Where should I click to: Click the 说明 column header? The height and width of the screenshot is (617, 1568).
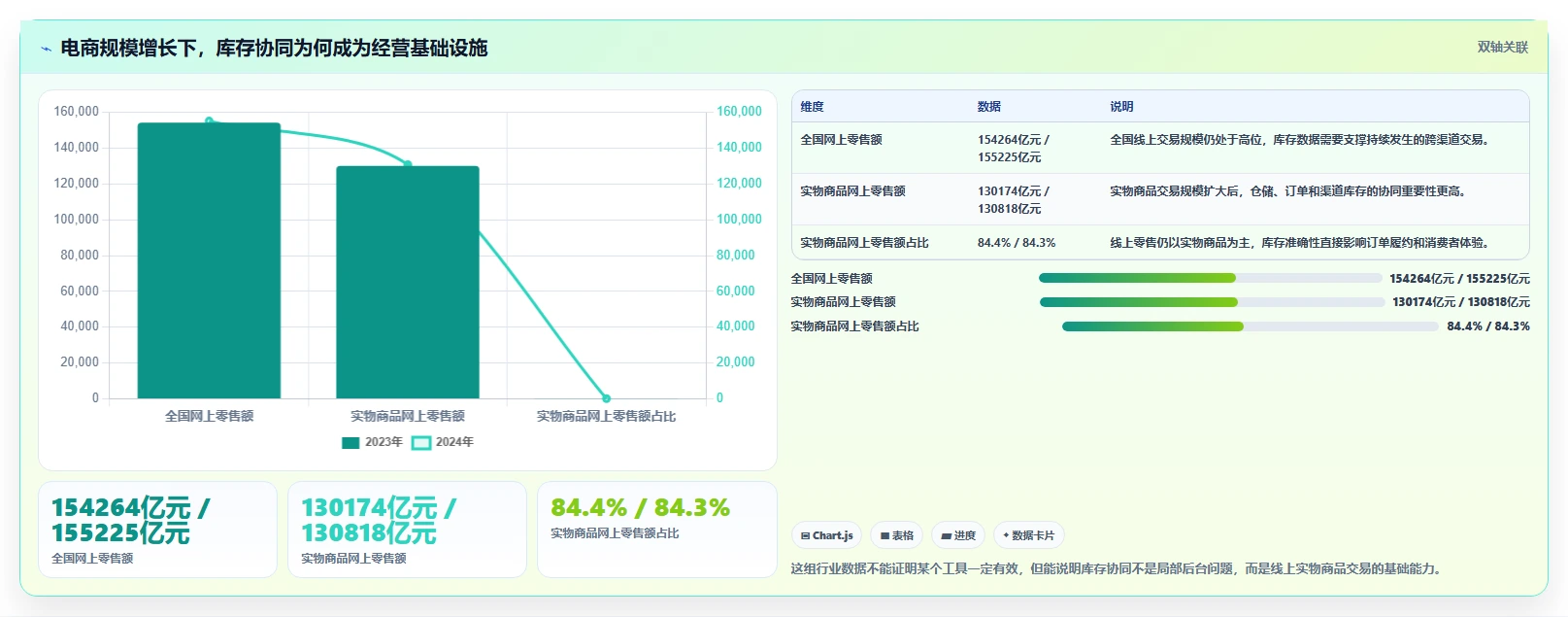point(1122,107)
